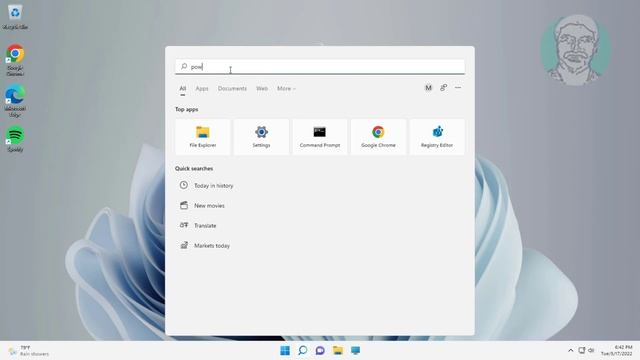Open the three-dot options menu
Viewport: 640px width, 360px height.
(458, 88)
